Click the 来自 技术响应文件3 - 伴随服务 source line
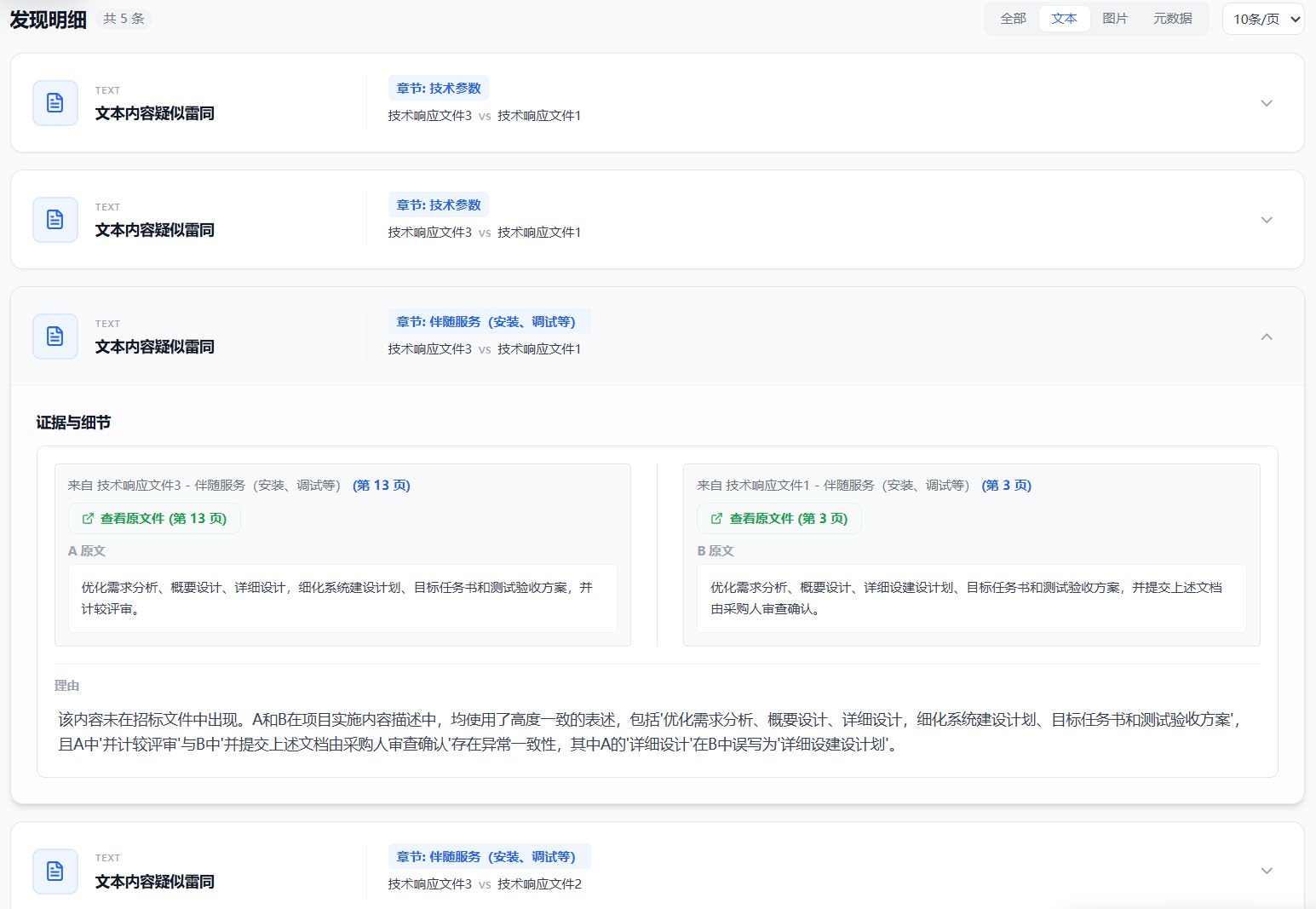Image resolution: width=1316 pixels, height=909 pixels. 204,486
